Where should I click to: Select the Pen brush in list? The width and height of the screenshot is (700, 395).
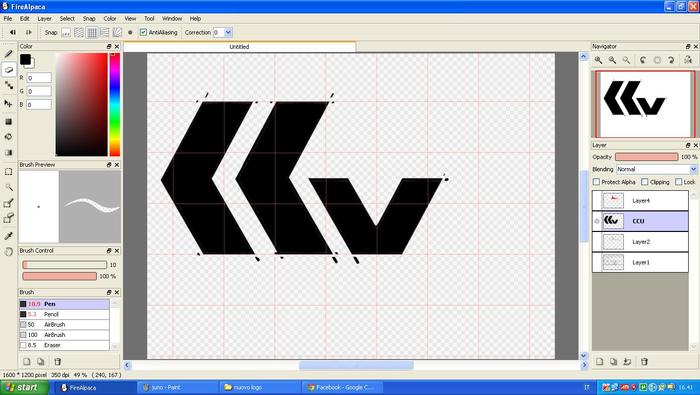click(x=64, y=304)
